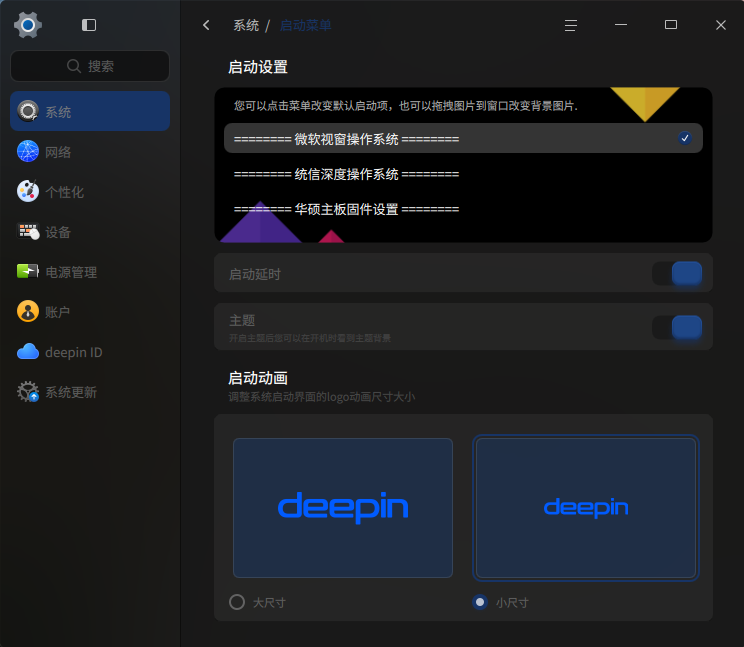Image resolution: width=744 pixels, height=647 pixels.
Task: Click boot menu hint text 您可以点击菜单
Action: pyautogui.click(x=406, y=105)
